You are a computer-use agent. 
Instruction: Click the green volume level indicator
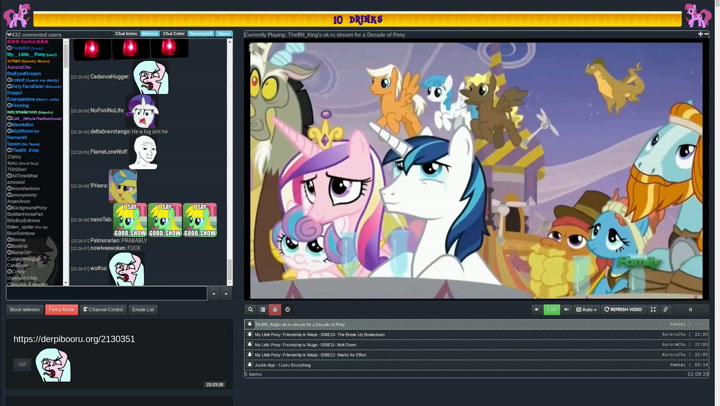[552, 310]
